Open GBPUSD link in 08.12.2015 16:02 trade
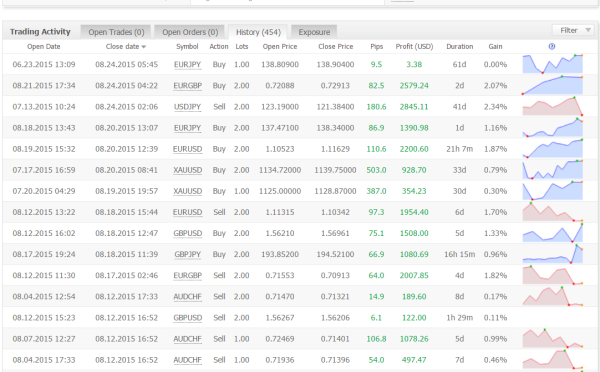Image resolution: width=600 pixels, height=372 pixels. 187,233
